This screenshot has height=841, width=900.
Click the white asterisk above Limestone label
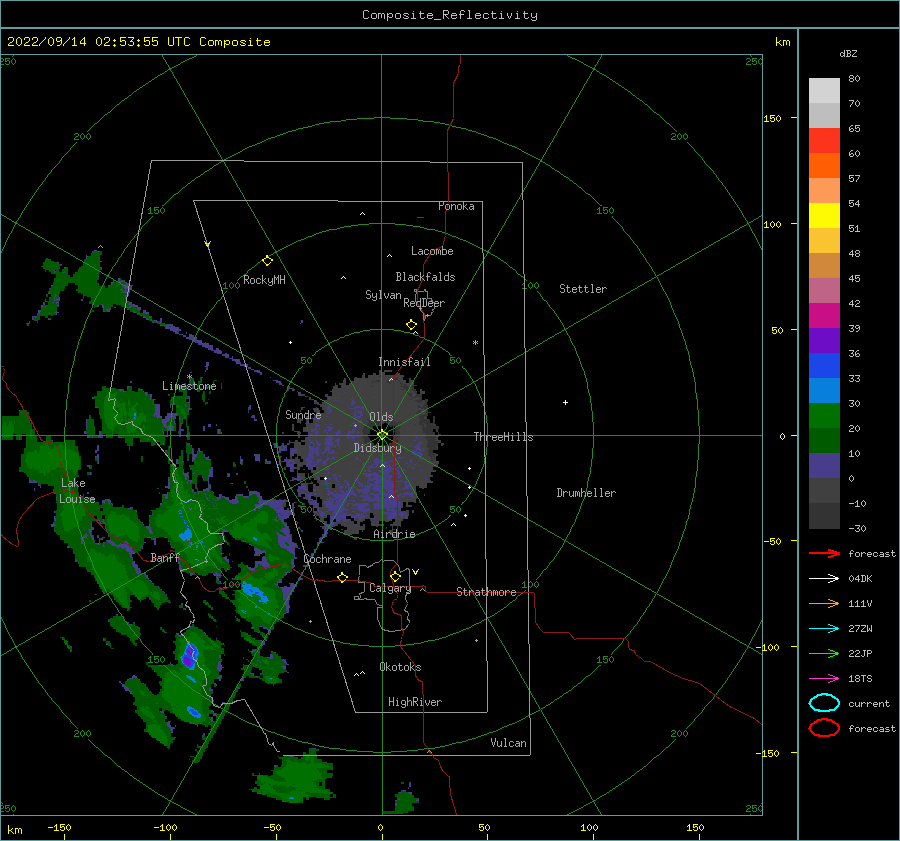(189, 377)
